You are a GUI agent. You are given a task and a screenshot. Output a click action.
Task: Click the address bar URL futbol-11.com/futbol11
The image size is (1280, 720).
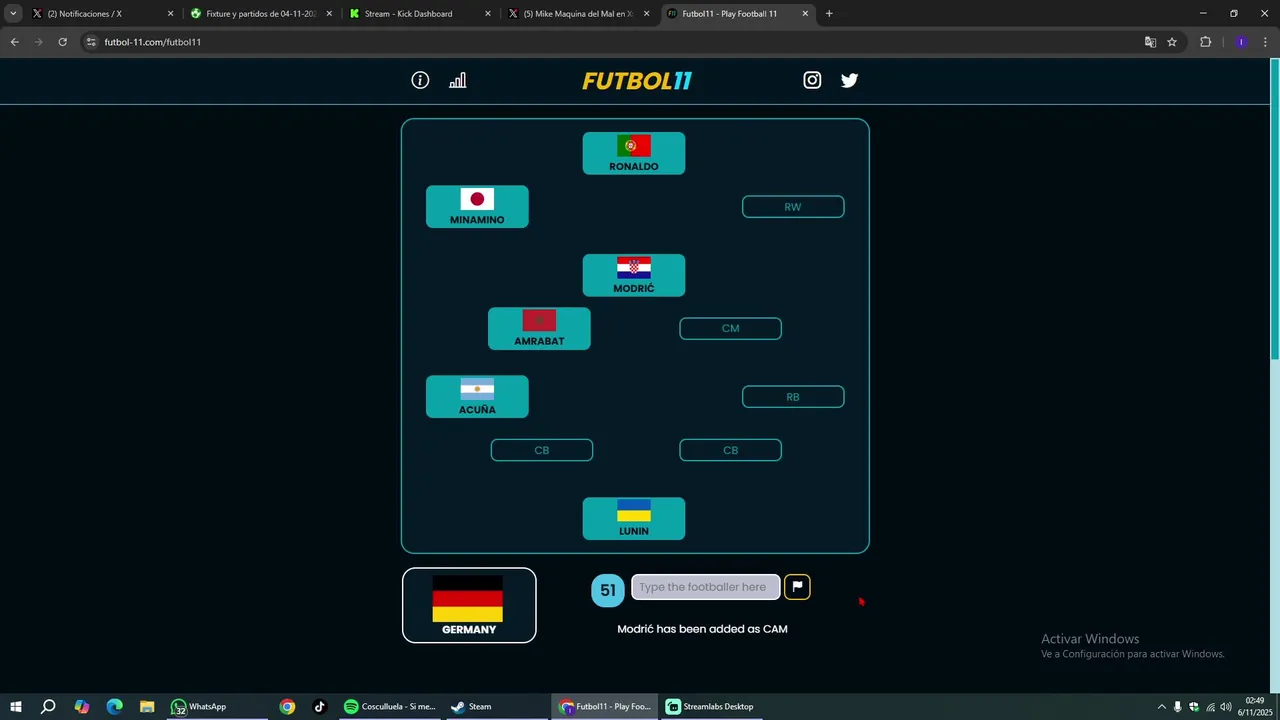point(153,42)
